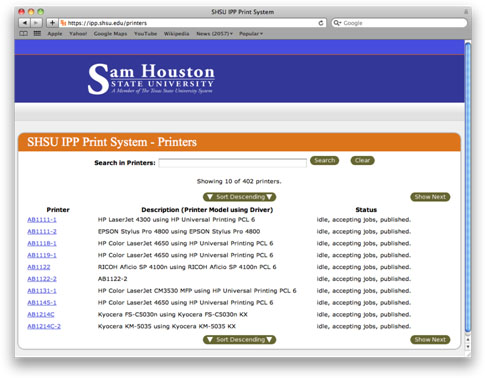This screenshot has height=378, width=485.
Task: Click the page vertical scrollbar thumb
Action: 468,187
